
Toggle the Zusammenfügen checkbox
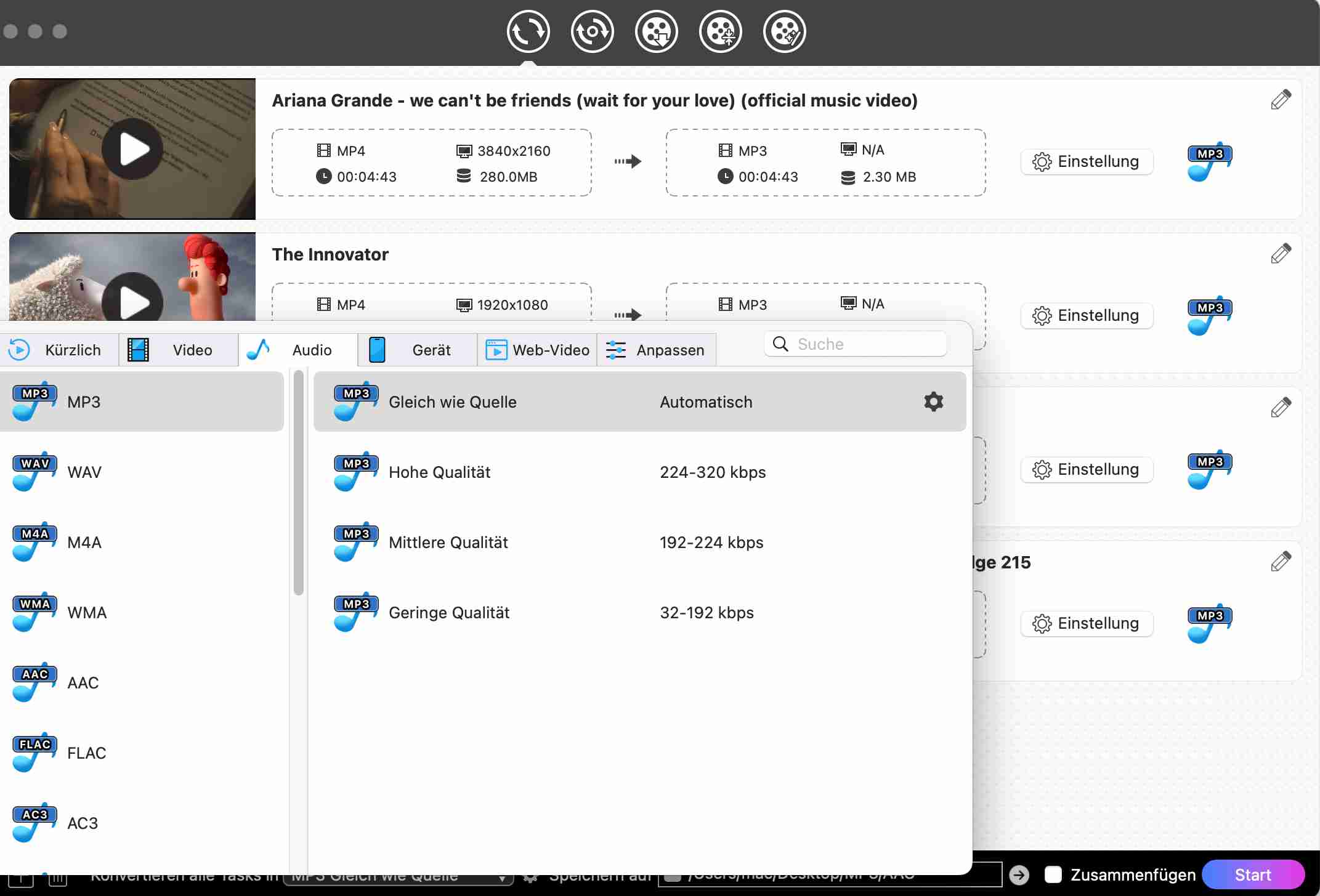coord(1053,874)
